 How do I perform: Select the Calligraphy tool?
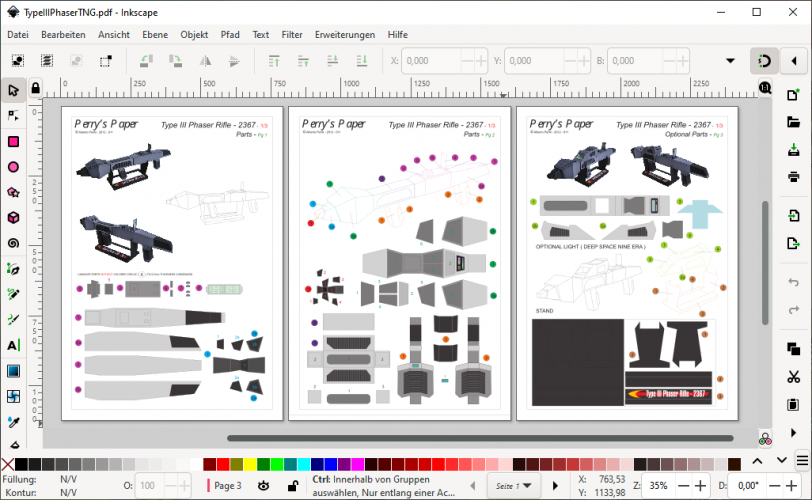pos(13,319)
